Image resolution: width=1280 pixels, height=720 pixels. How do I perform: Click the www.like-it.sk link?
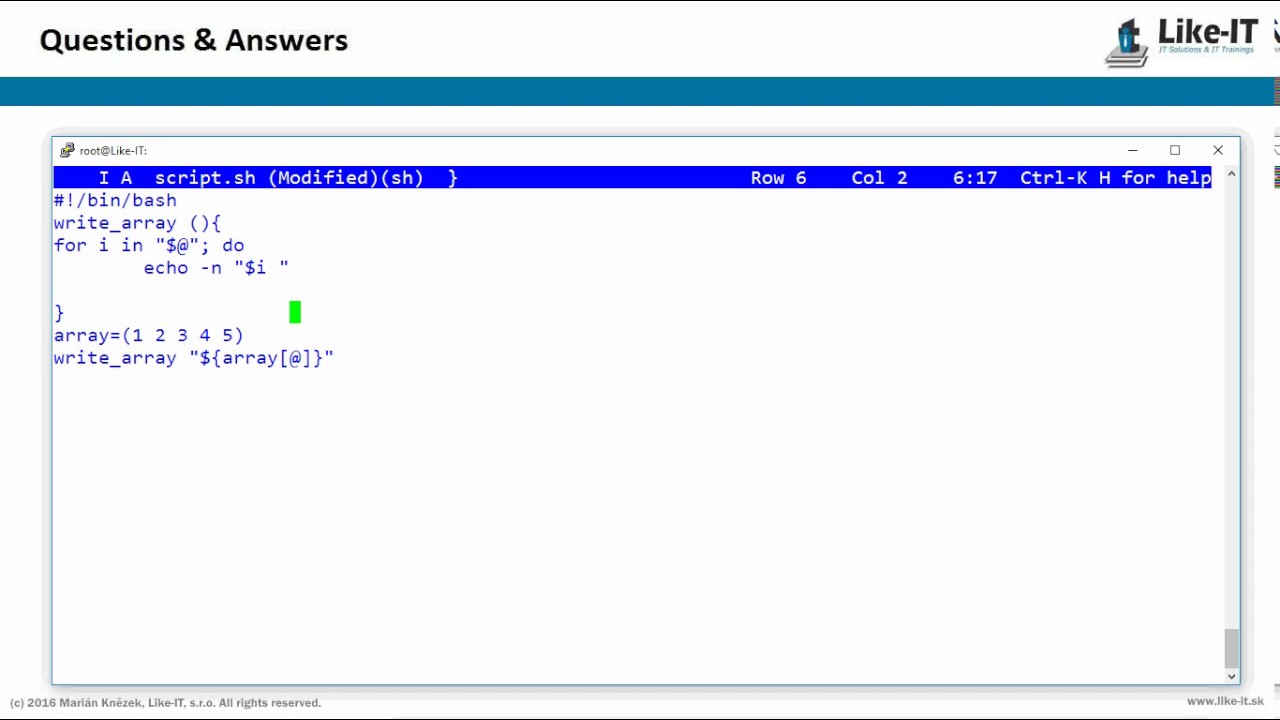(x=1225, y=702)
